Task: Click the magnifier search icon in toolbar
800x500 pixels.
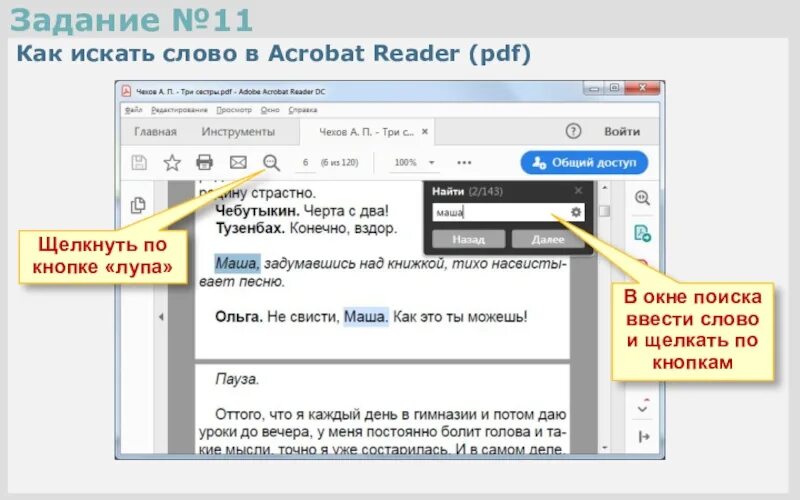Action: 271,163
